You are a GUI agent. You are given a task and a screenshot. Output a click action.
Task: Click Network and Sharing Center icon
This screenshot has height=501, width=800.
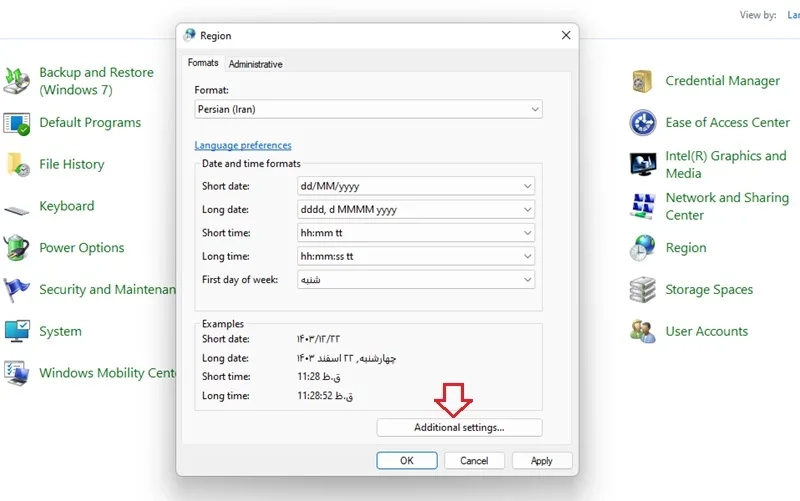click(x=643, y=206)
